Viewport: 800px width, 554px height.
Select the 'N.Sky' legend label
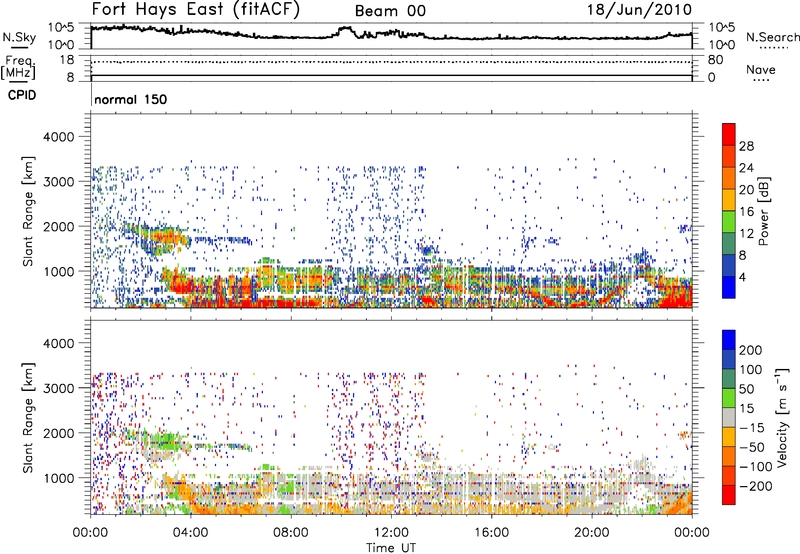[x=19, y=37]
